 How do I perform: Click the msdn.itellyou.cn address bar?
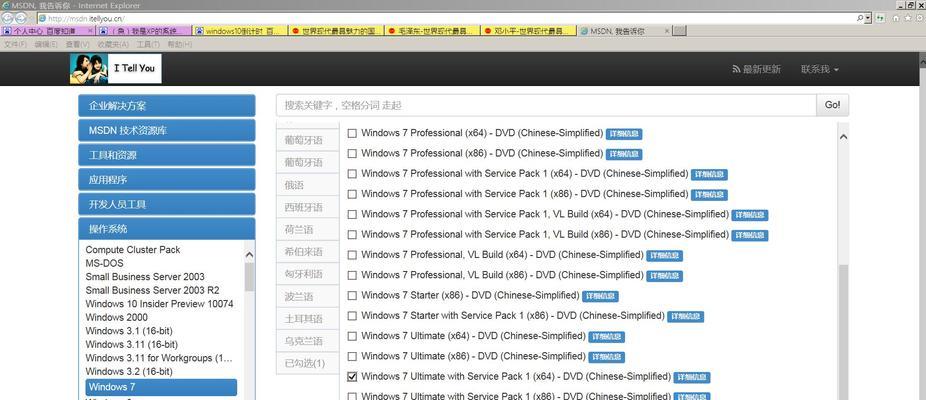(446, 18)
